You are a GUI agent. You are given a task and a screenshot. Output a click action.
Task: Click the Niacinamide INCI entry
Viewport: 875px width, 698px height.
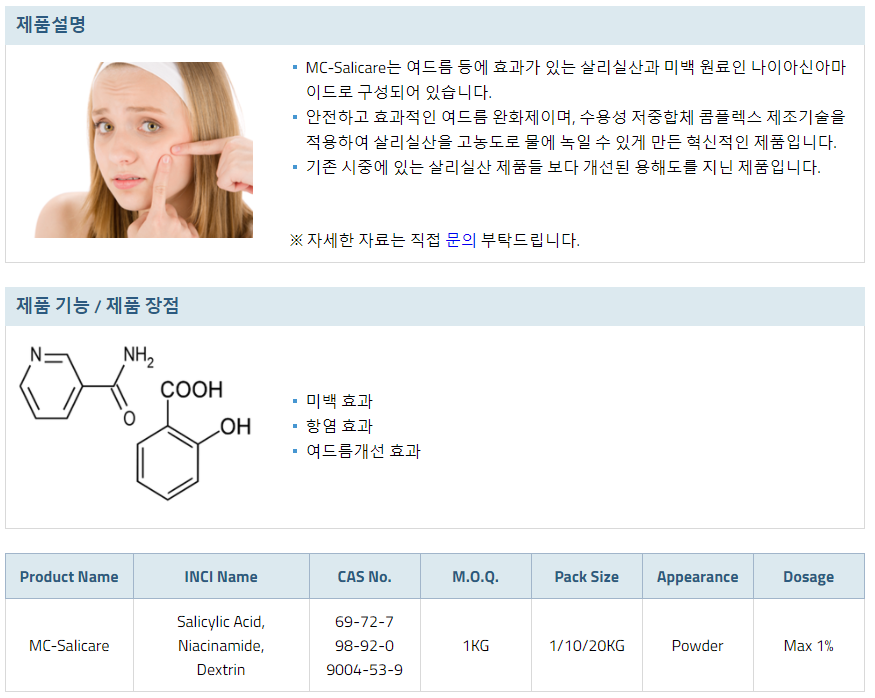(x=221, y=646)
